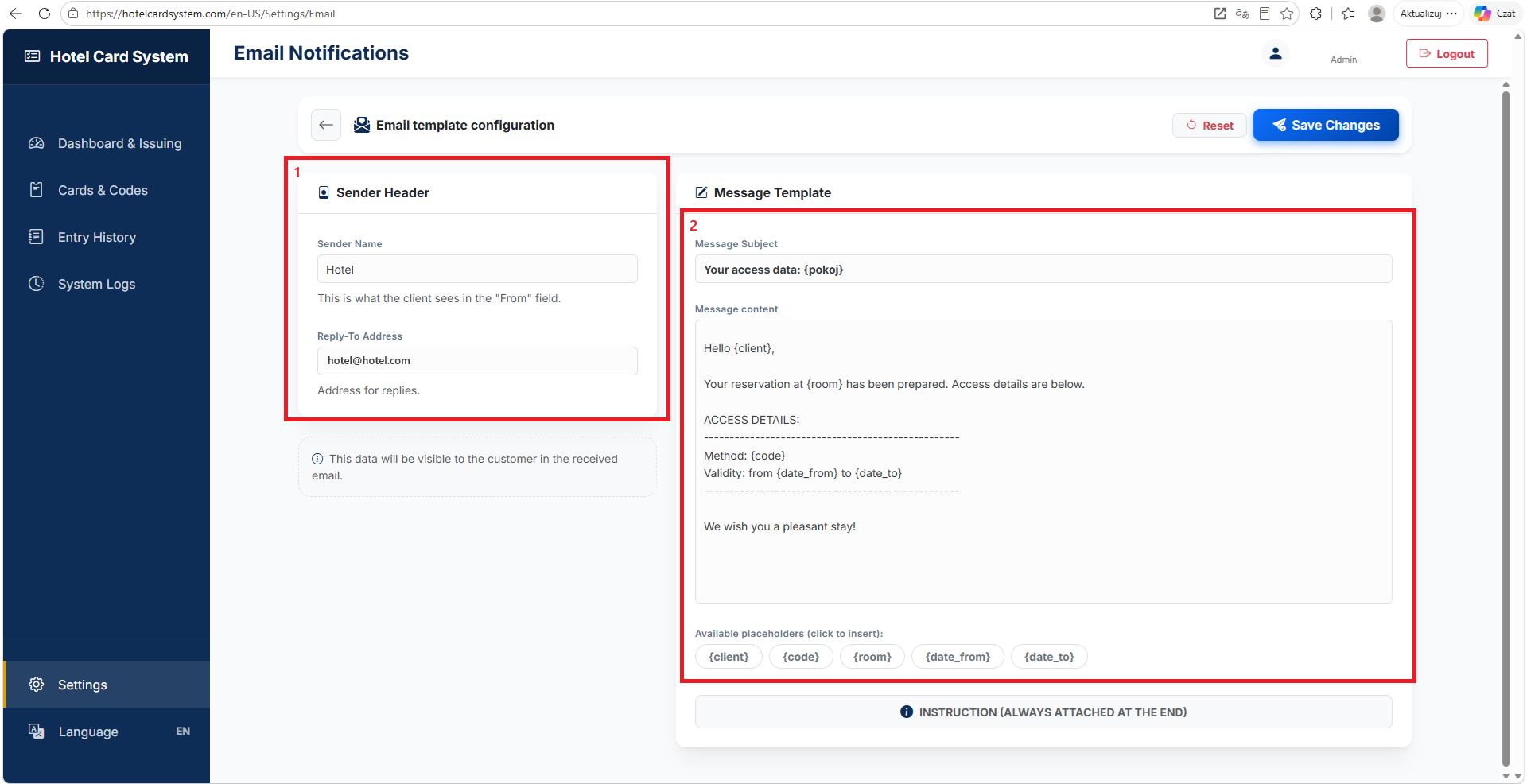Click the Save Changes button
1527x784 pixels.
[x=1326, y=125]
